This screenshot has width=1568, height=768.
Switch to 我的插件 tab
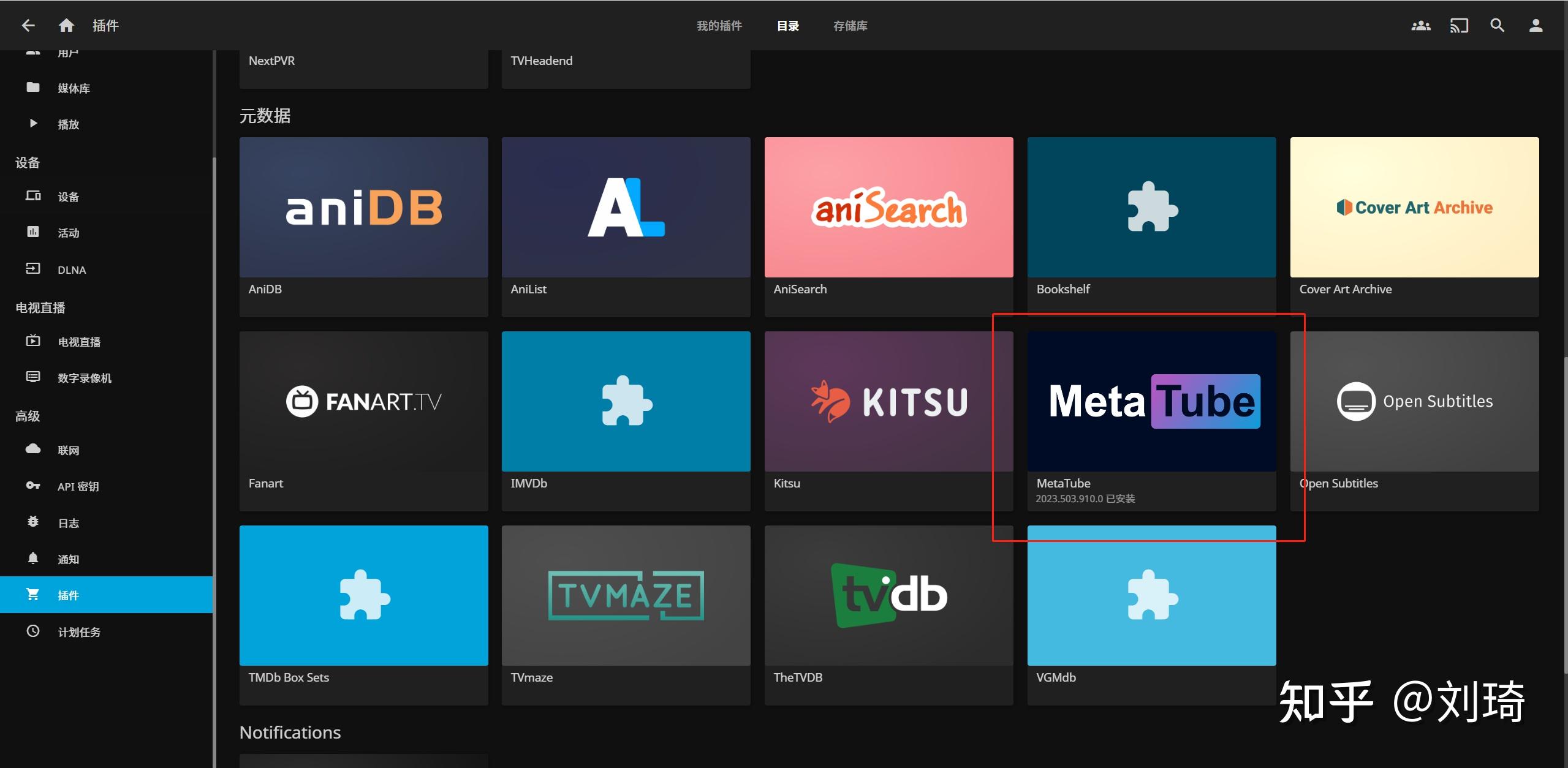(x=719, y=26)
